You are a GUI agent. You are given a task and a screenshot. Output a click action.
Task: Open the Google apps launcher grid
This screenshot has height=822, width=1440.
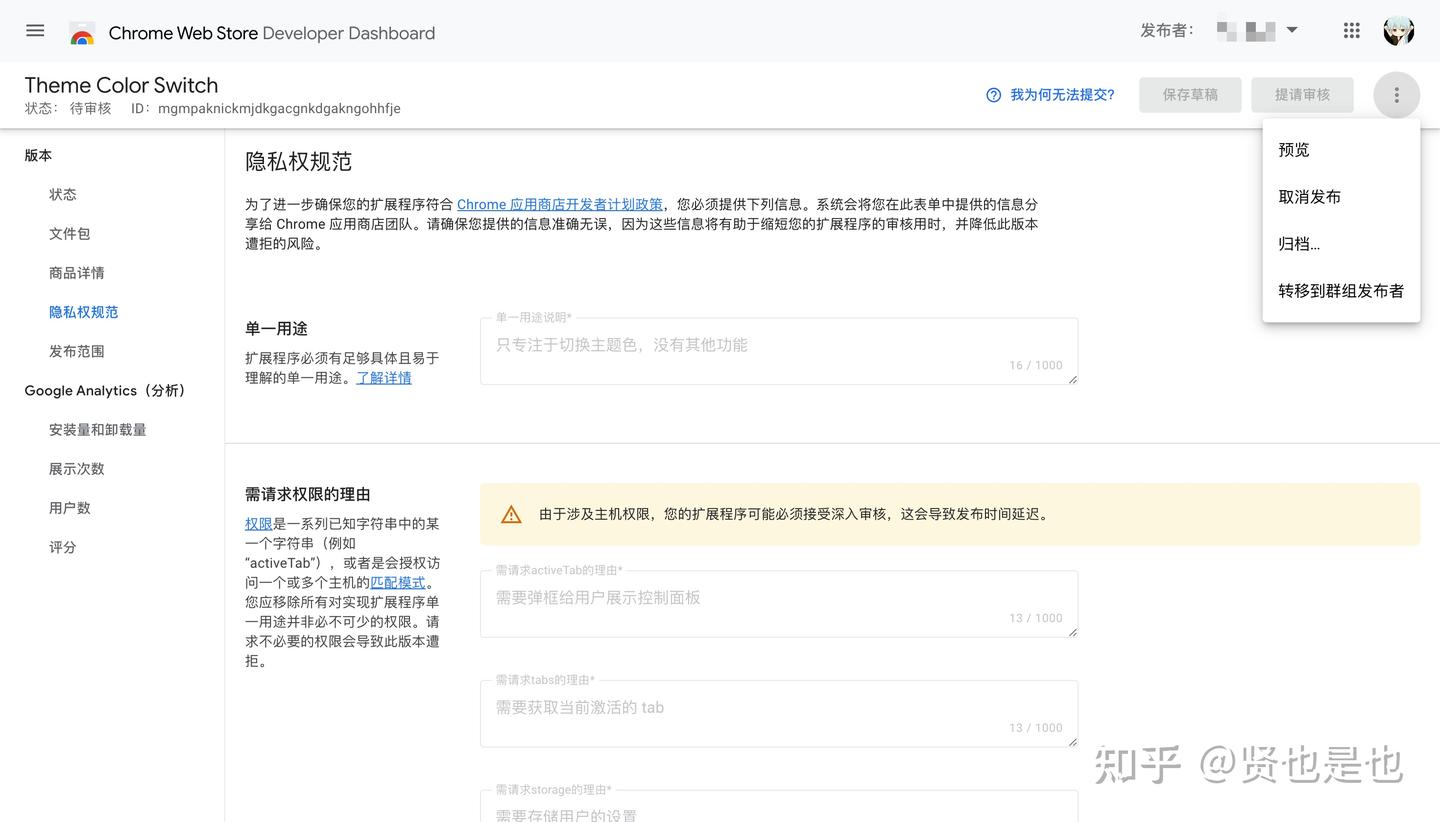tap(1351, 30)
